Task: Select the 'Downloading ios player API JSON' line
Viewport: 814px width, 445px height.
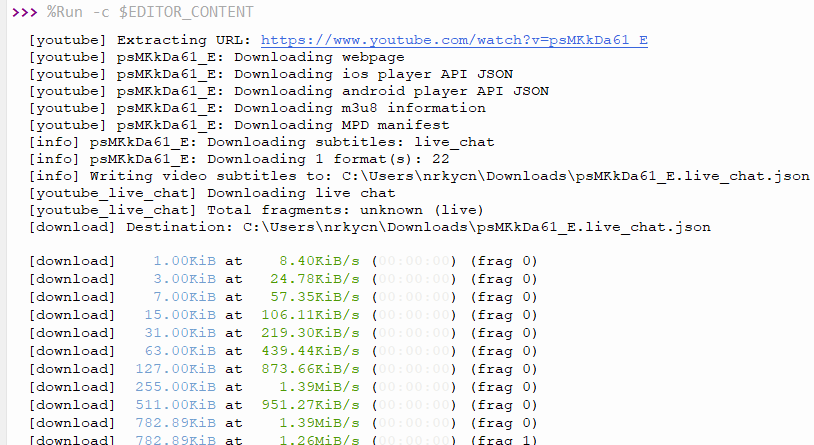Action: tap(271, 74)
